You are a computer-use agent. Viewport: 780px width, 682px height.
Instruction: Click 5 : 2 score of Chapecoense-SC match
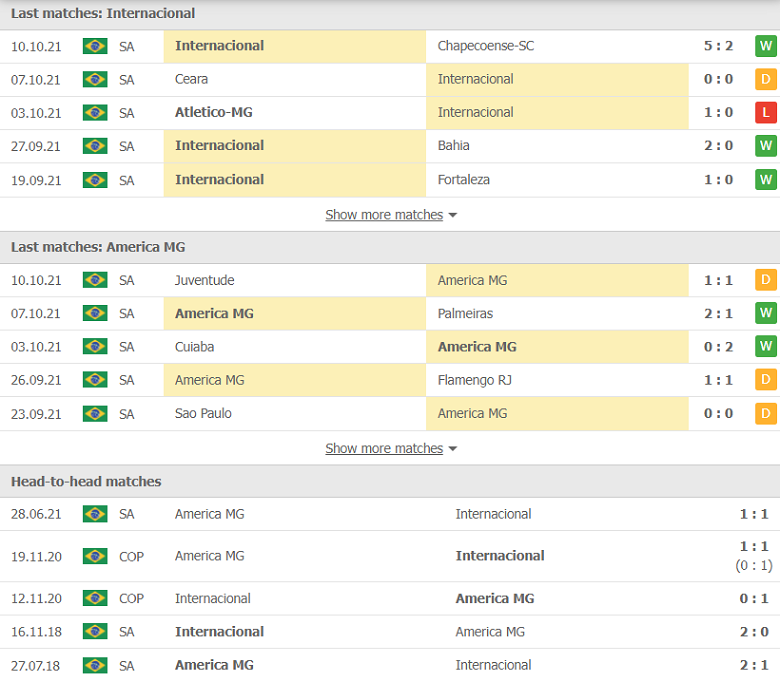[x=718, y=46]
